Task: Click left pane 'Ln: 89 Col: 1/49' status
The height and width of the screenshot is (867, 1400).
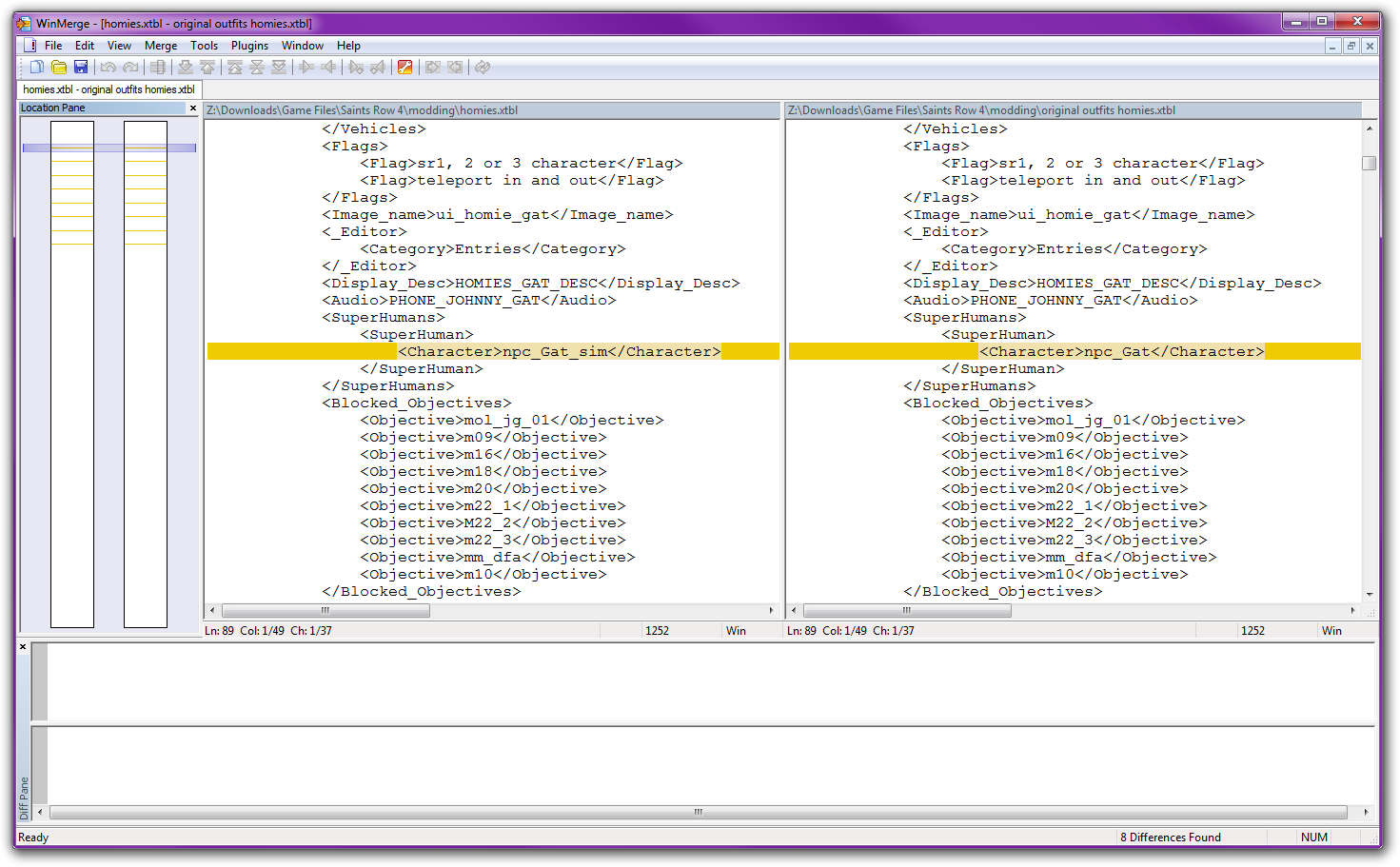Action: point(244,631)
